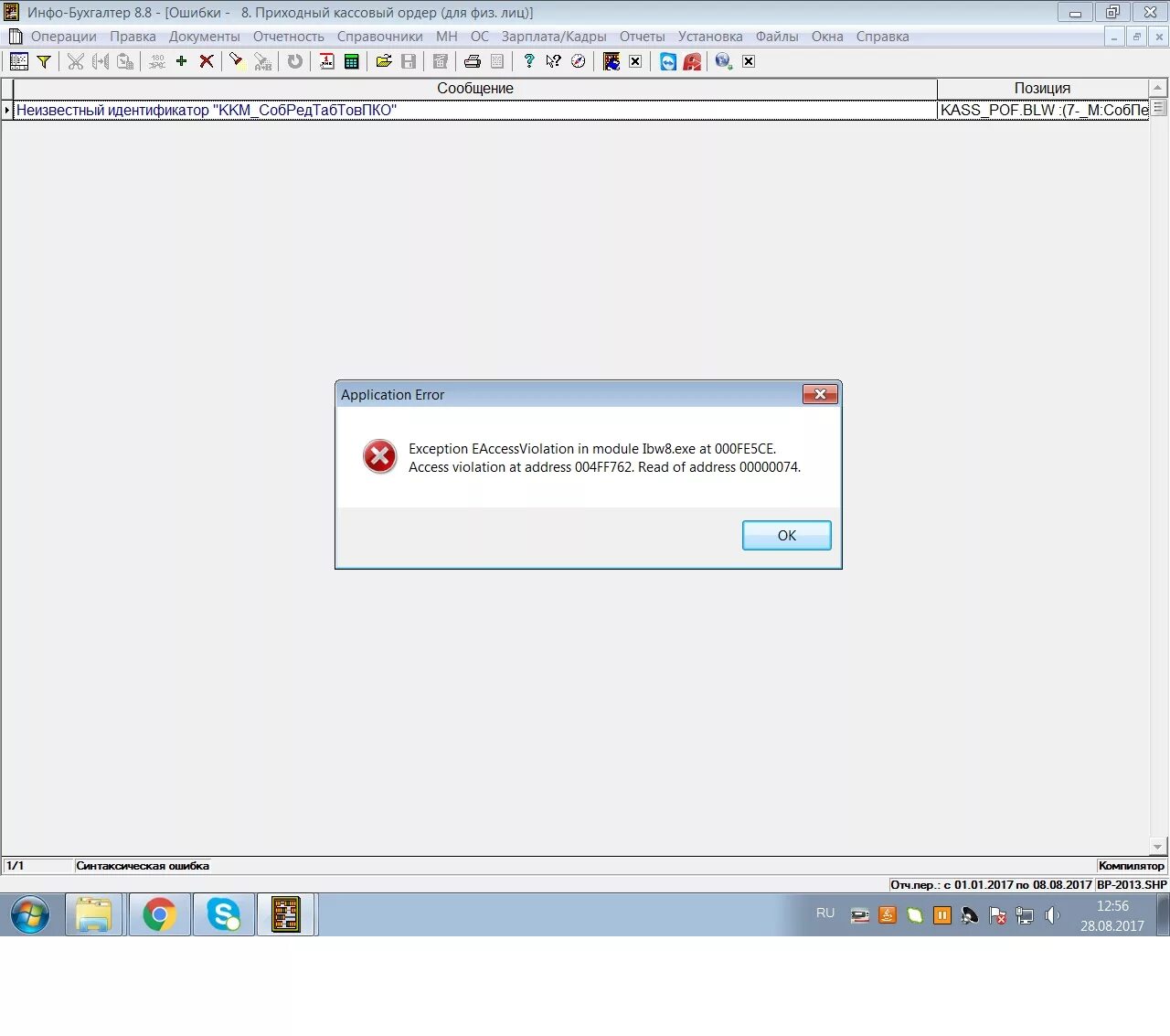Open the Отчетность menu
This screenshot has width=1170, height=1036.
click(x=289, y=37)
